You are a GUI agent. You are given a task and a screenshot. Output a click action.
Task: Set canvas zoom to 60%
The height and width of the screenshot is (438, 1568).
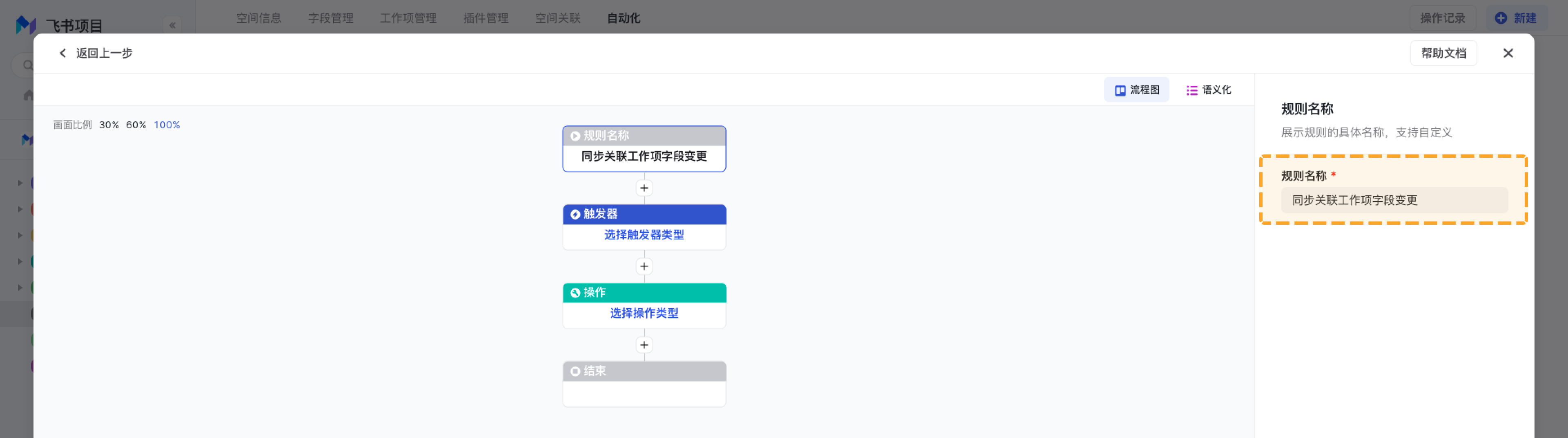pyautogui.click(x=136, y=125)
